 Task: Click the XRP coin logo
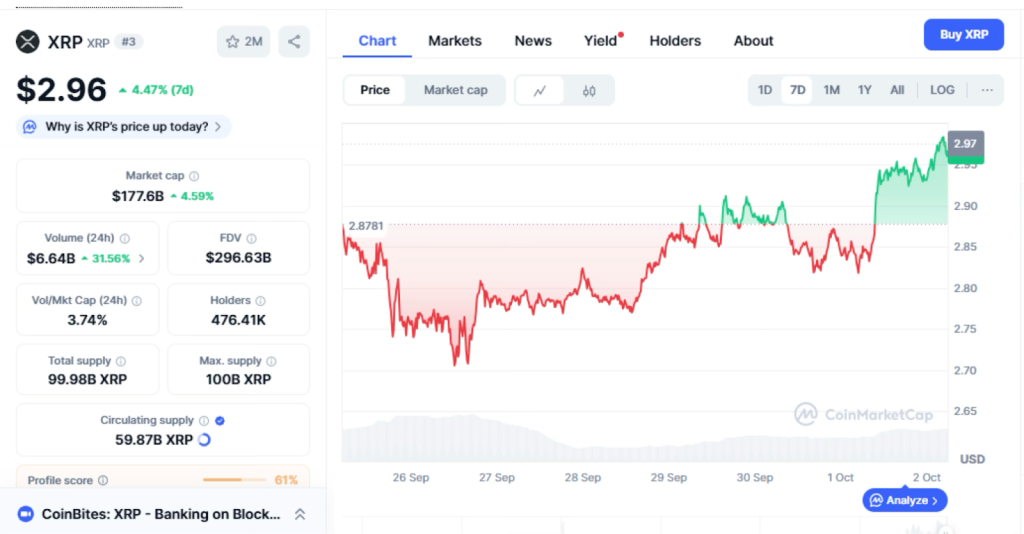pos(28,41)
